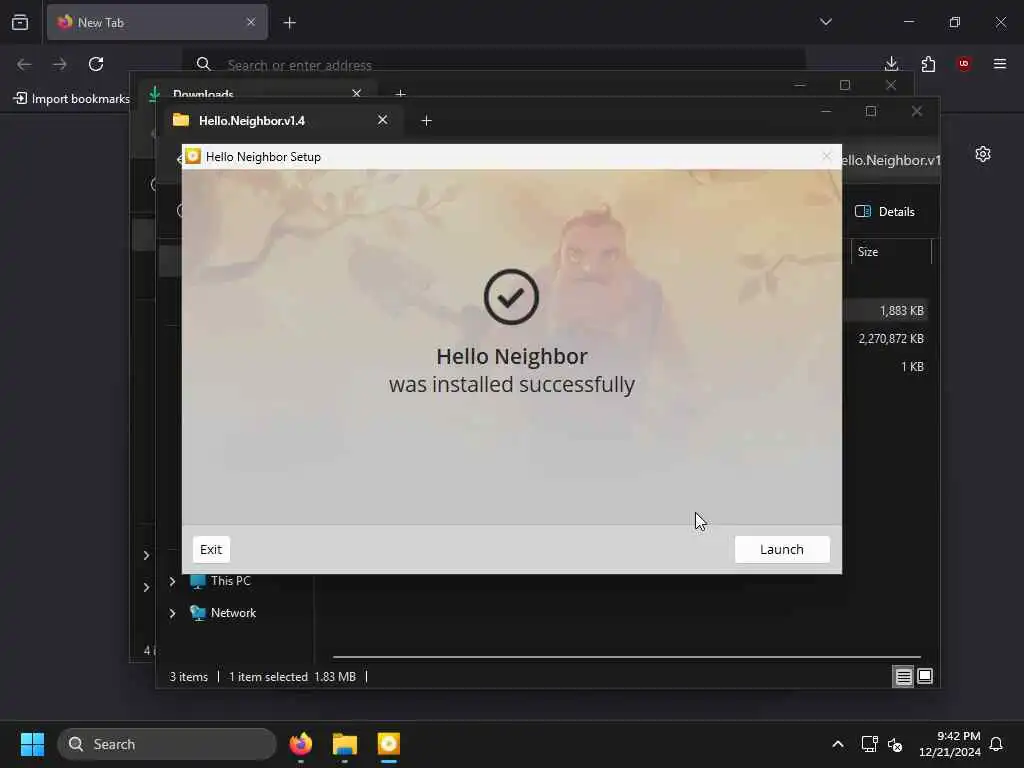Viewport: 1024px width, 768px height.
Task: Open the Details pane in File Explorer
Action: coord(885,212)
